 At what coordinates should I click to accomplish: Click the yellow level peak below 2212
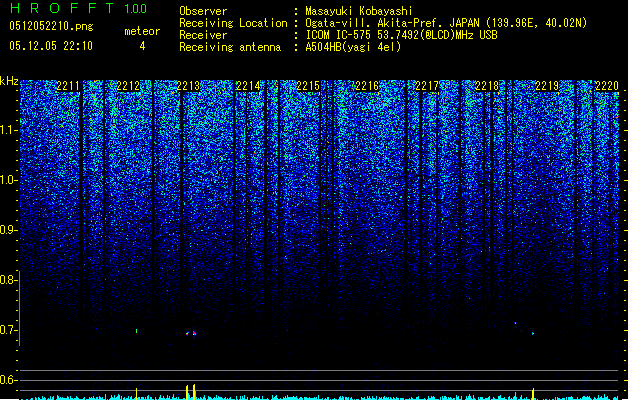tap(136, 393)
